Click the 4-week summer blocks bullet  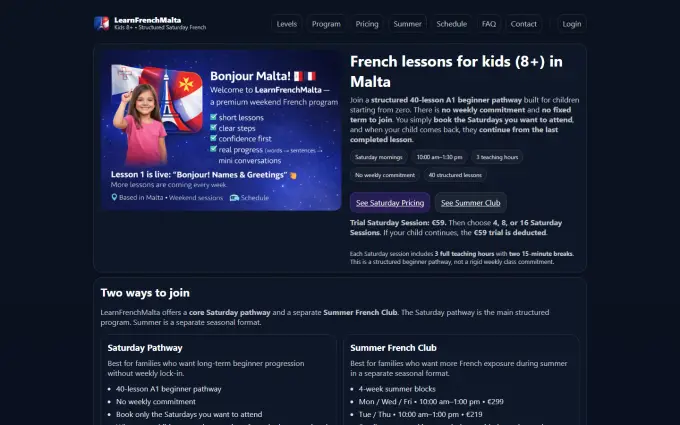click(x=397, y=389)
